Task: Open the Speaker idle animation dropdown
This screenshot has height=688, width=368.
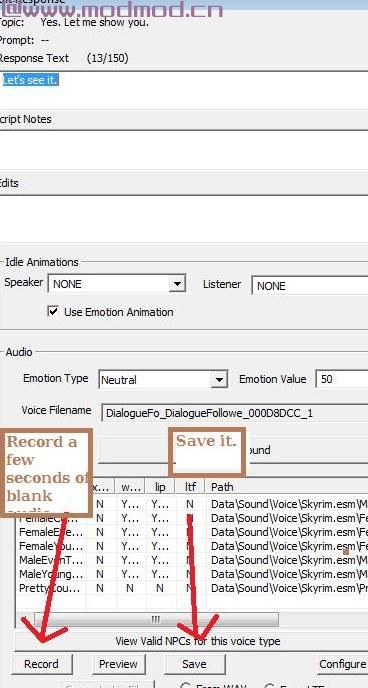Action: tap(117, 283)
